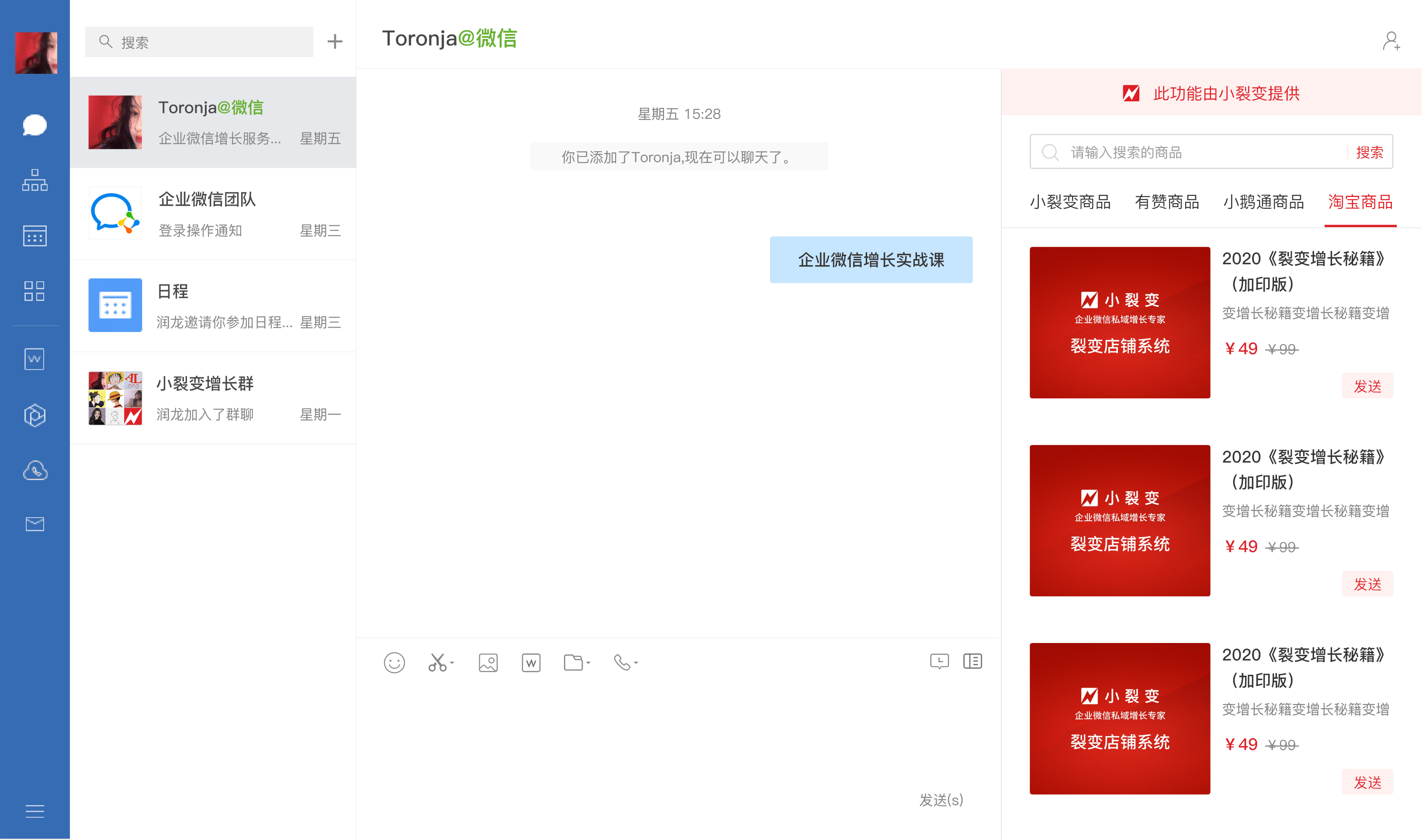Switch to the 有赞商品 tab
The height and width of the screenshot is (840, 1422).
[1167, 202]
